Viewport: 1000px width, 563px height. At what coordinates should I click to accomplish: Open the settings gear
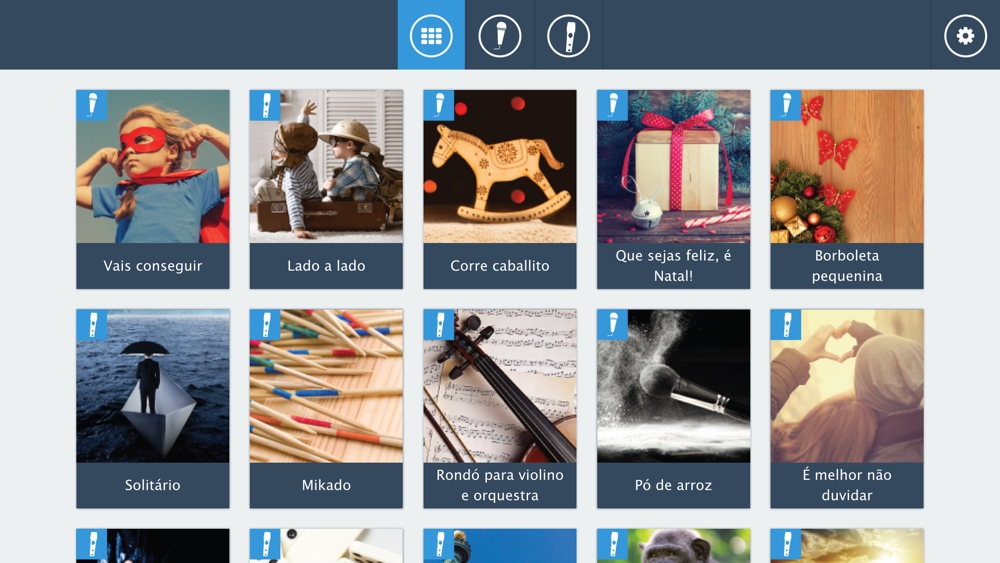click(965, 36)
